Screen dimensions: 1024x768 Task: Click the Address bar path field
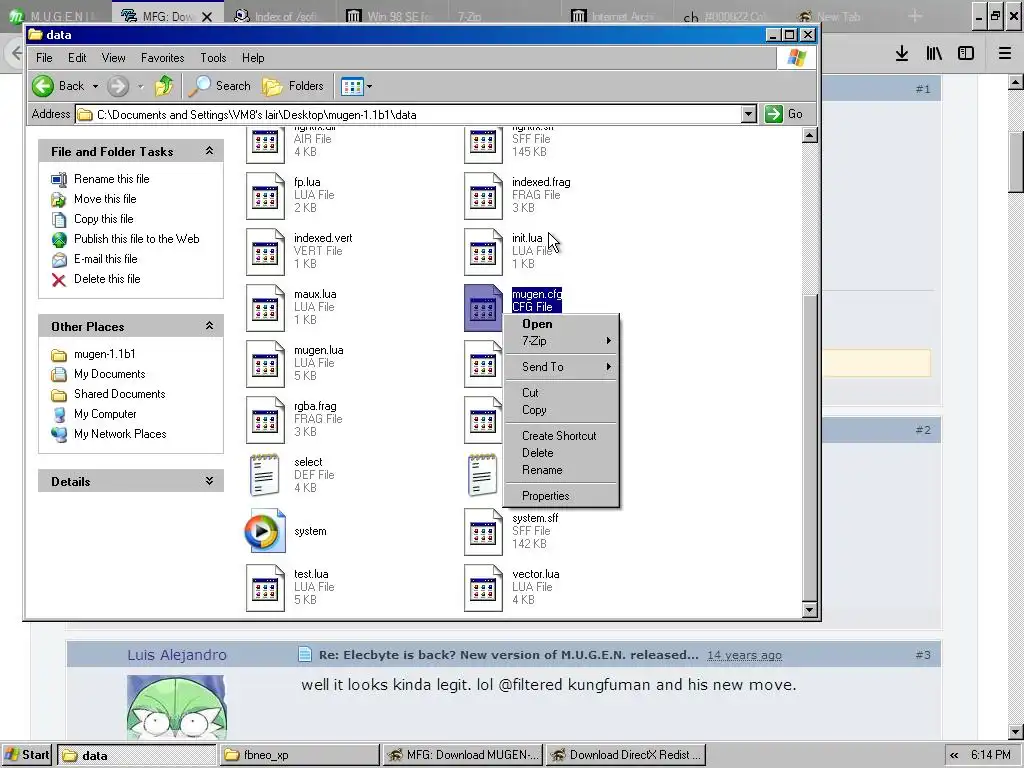[x=408, y=114]
